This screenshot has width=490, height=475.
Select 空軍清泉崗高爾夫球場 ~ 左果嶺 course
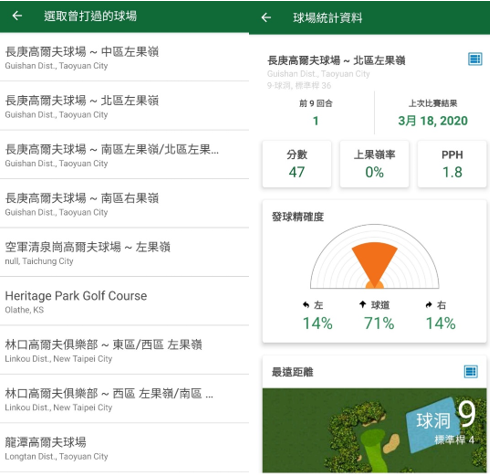(x=124, y=253)
